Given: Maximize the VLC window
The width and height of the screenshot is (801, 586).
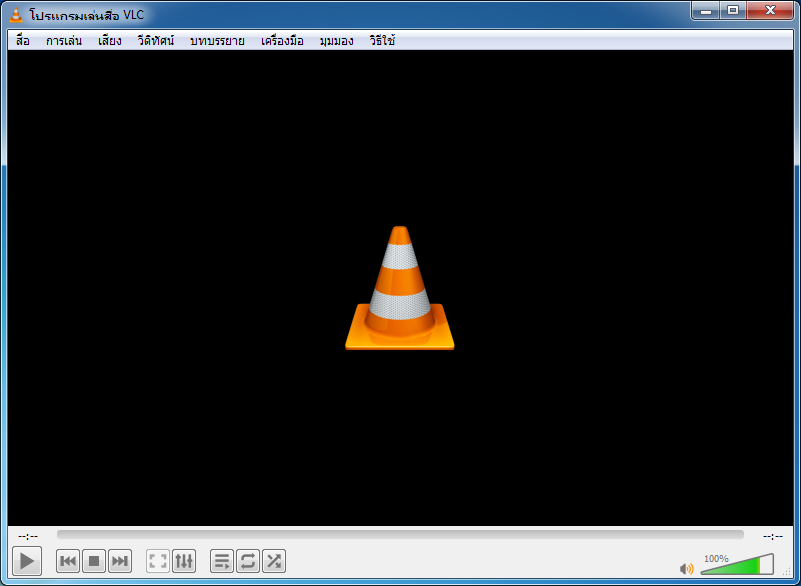Looking at the screenshot, I should coord(733,11).
